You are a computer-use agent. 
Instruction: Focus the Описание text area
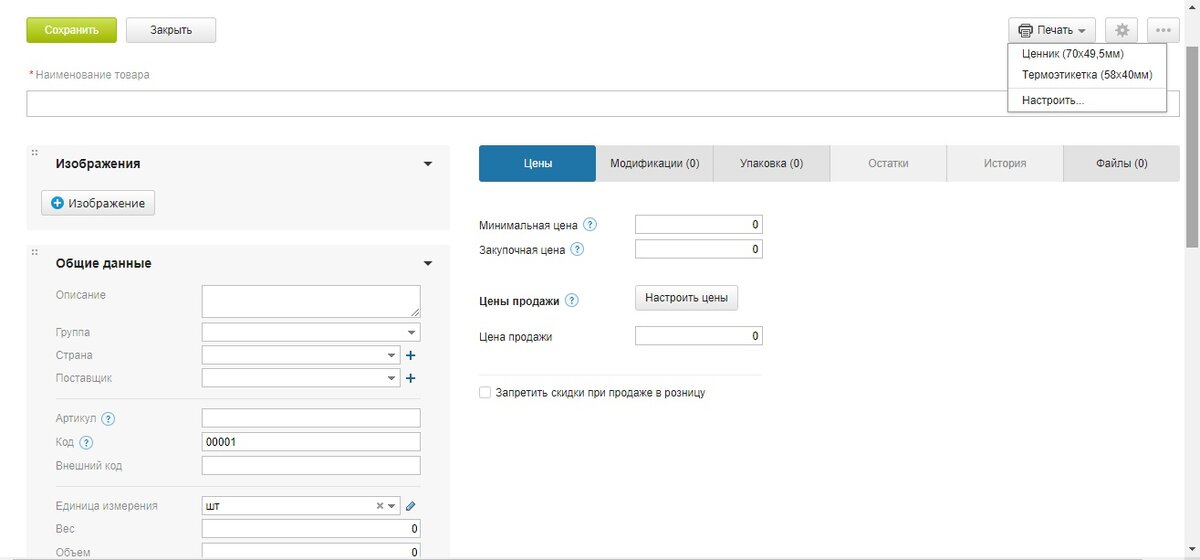tap(311, 301)
